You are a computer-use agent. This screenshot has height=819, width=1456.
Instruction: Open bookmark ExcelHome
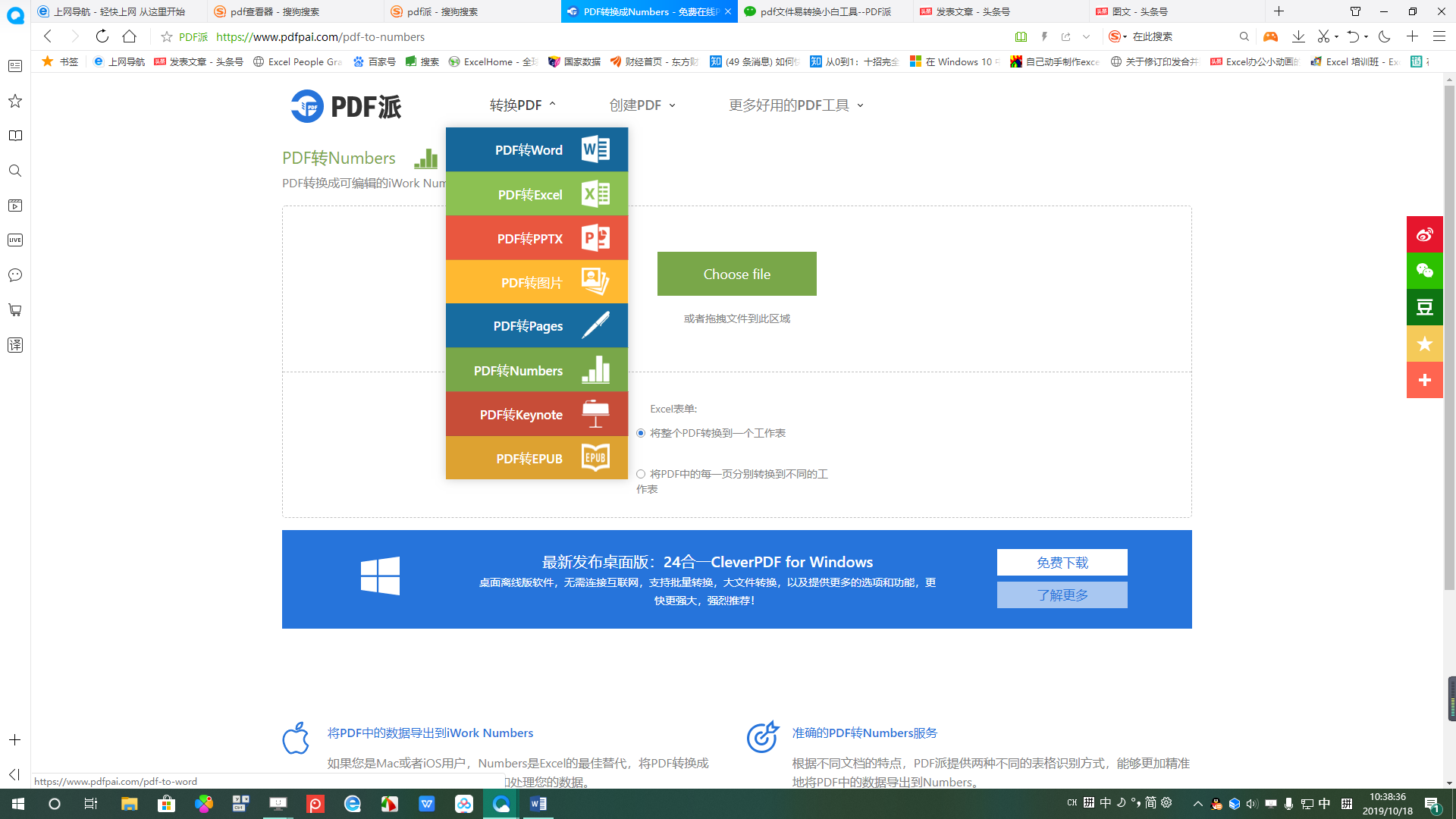(493, 61)
